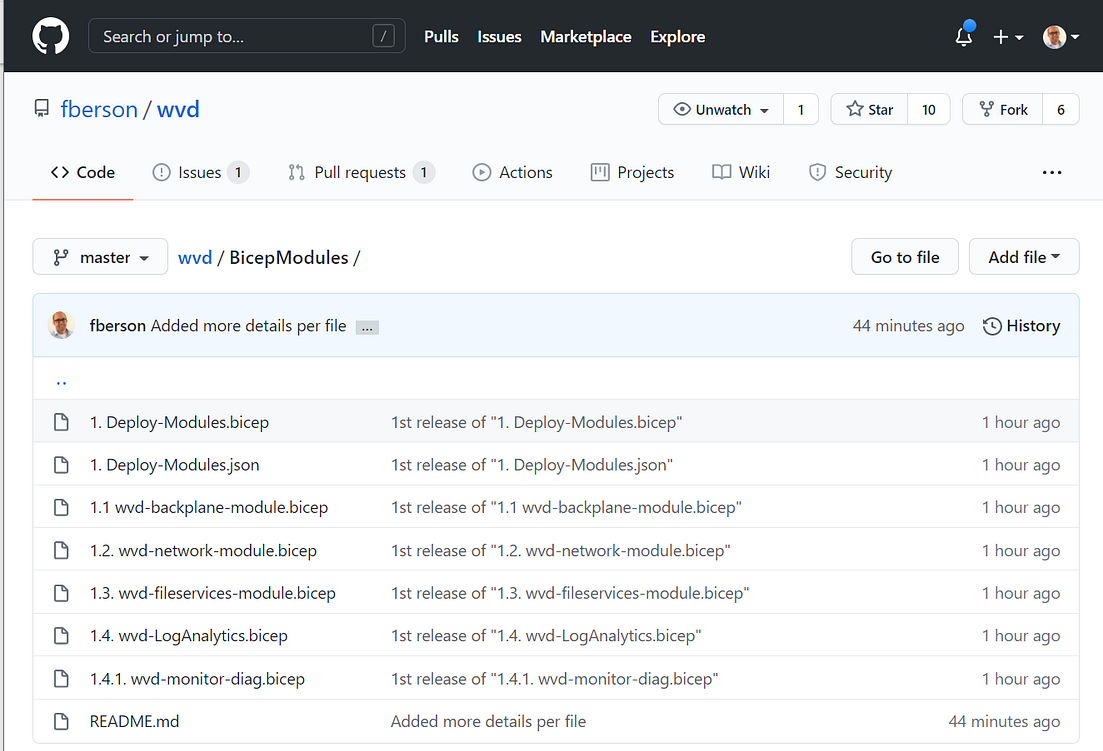Open 1.4. wvd-LogAnalytics.bicep file
Viewport: 1103px width, 751px height.
point(189,636)
